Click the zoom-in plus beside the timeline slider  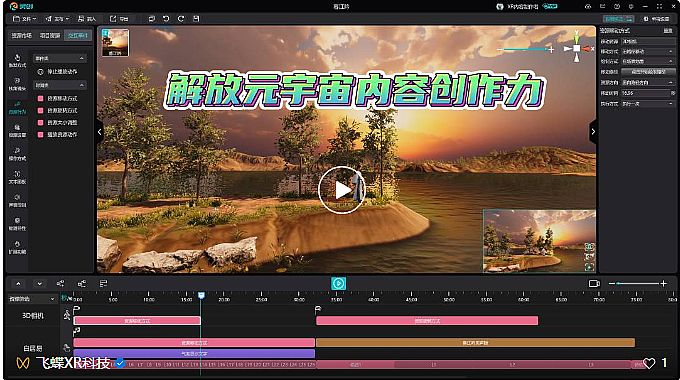pos(663,283)
